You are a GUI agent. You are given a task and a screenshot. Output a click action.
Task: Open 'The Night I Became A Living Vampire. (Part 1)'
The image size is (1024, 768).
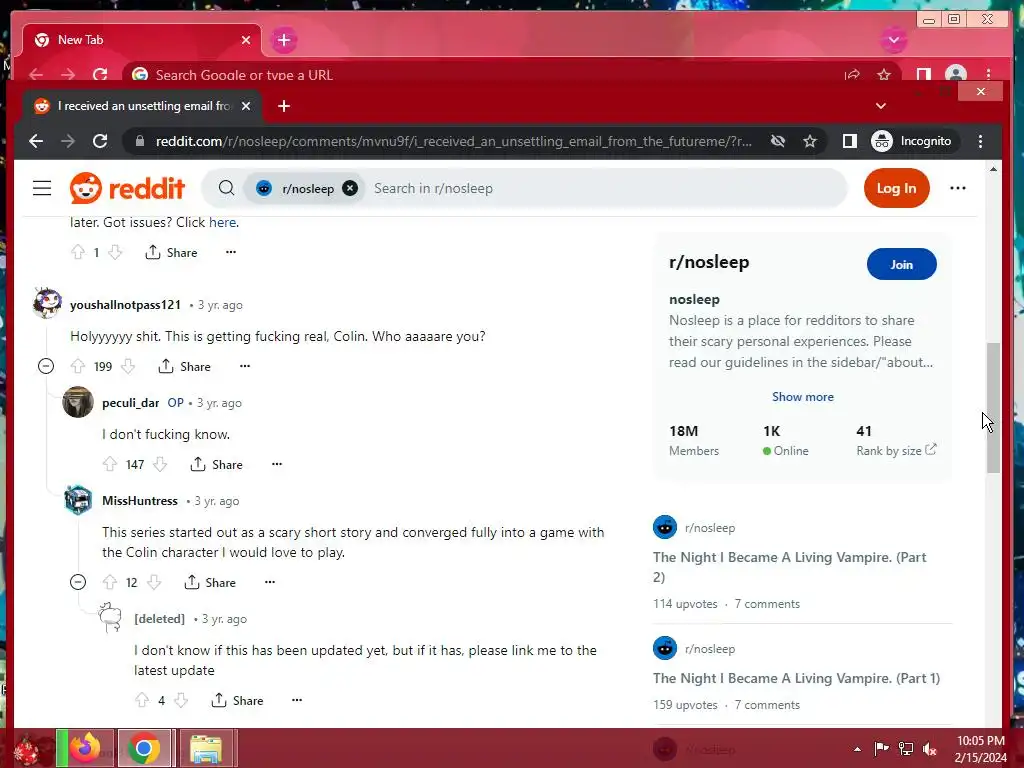[796, 678]
